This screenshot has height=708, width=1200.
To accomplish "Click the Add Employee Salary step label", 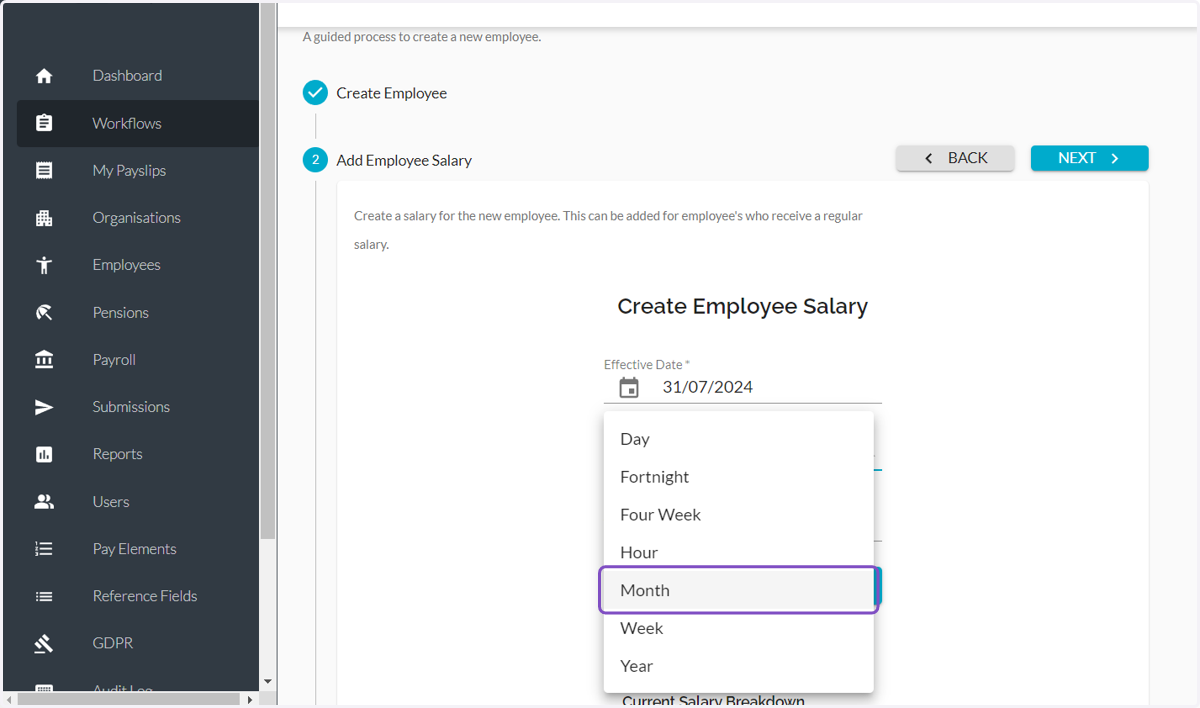I will (404, 160).
